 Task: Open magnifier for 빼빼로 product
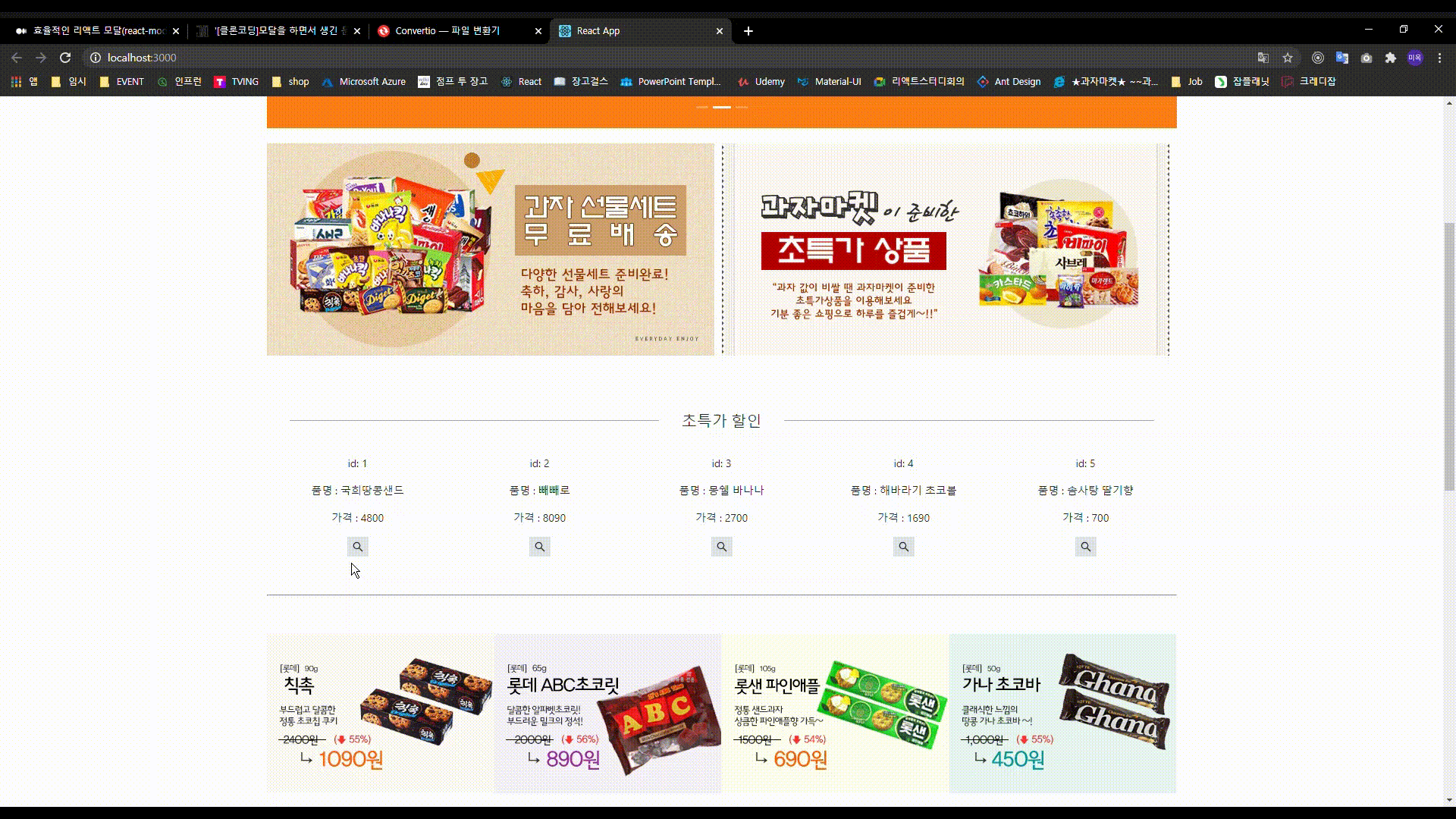click(539, 547)
